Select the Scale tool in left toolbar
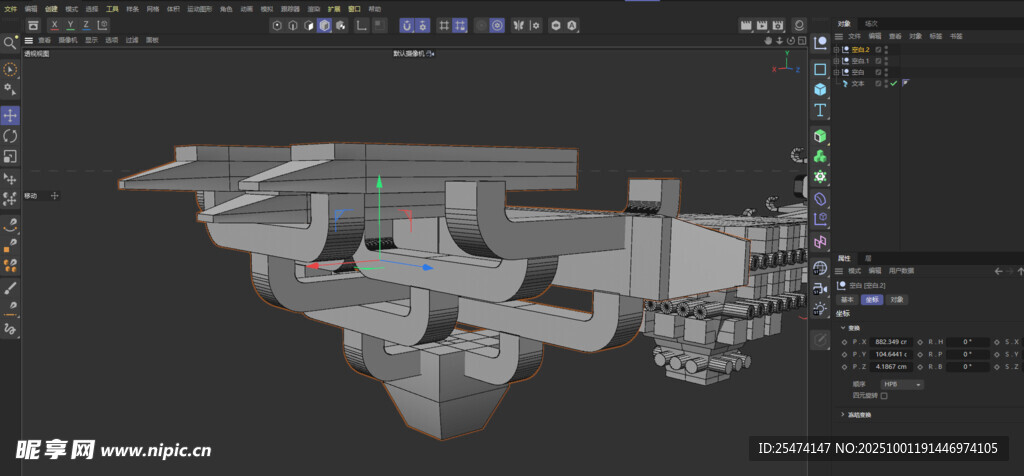The image size is (1024, 476). 10,156
